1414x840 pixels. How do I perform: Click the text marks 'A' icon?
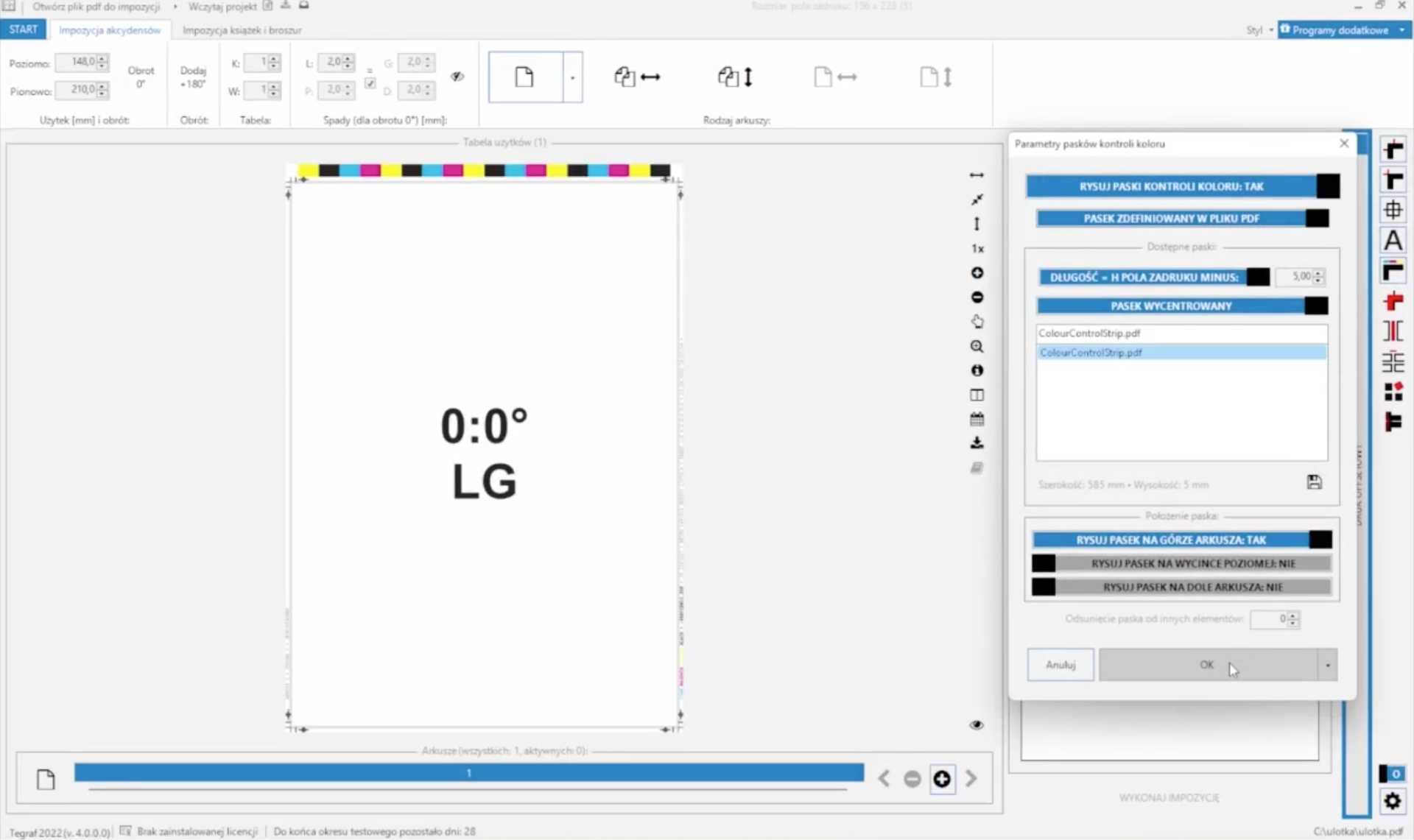pyautogui.click(x=1393, y=241)
